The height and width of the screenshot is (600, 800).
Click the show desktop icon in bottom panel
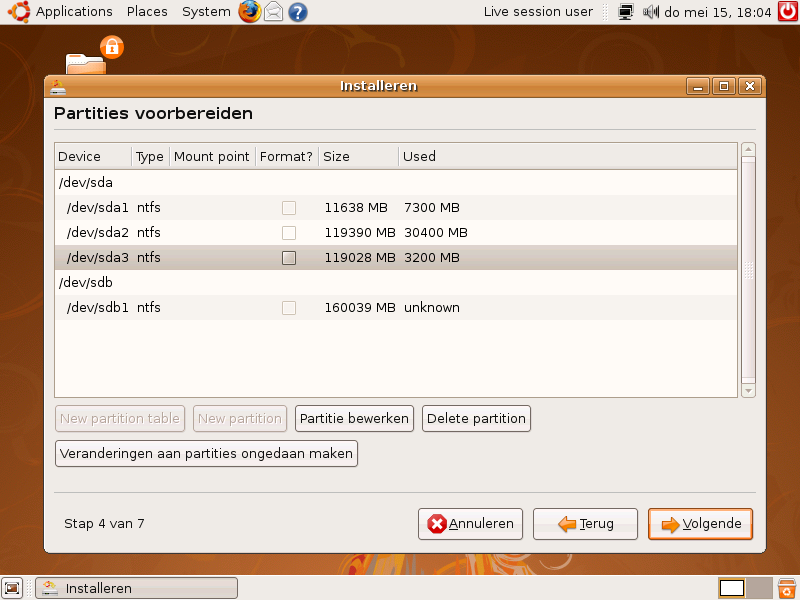click(x=12, y=588)
